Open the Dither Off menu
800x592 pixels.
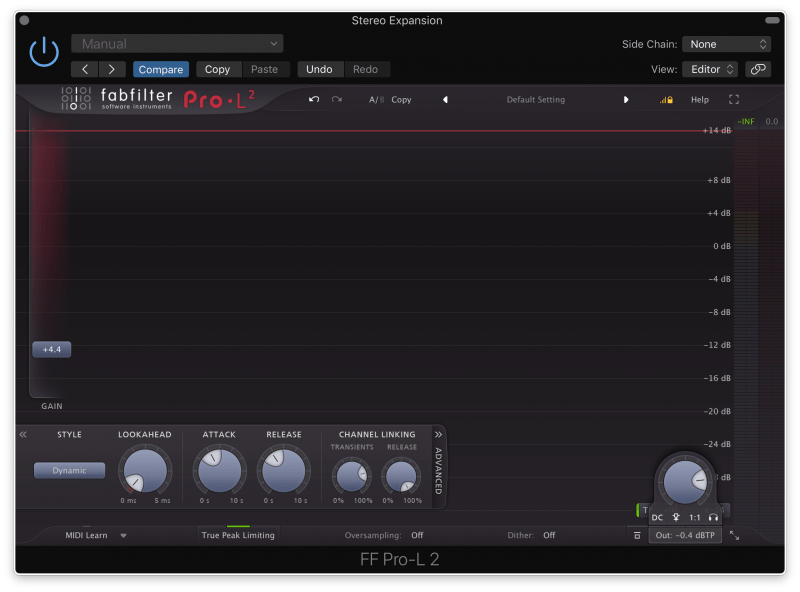pos(549,535)
